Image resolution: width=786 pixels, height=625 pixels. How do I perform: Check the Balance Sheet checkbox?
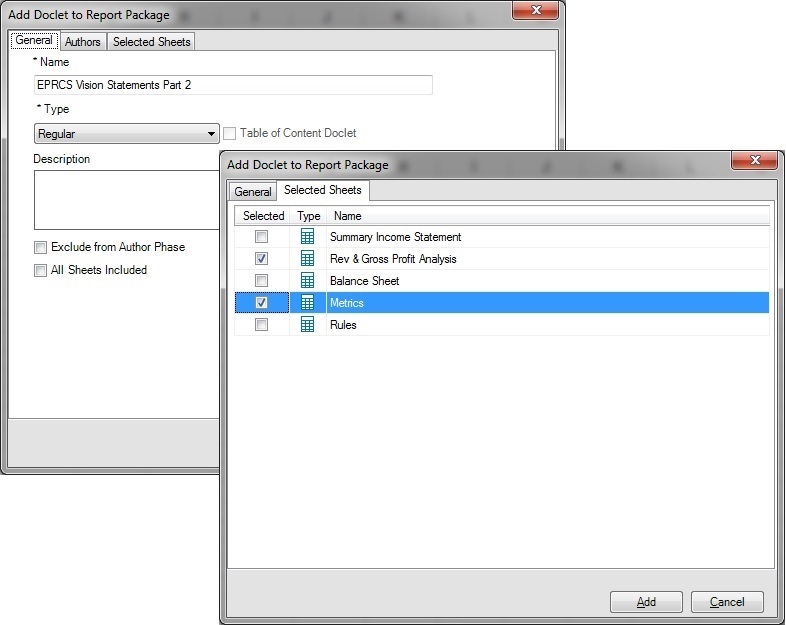pyautogui.click(x=261, y=281)
